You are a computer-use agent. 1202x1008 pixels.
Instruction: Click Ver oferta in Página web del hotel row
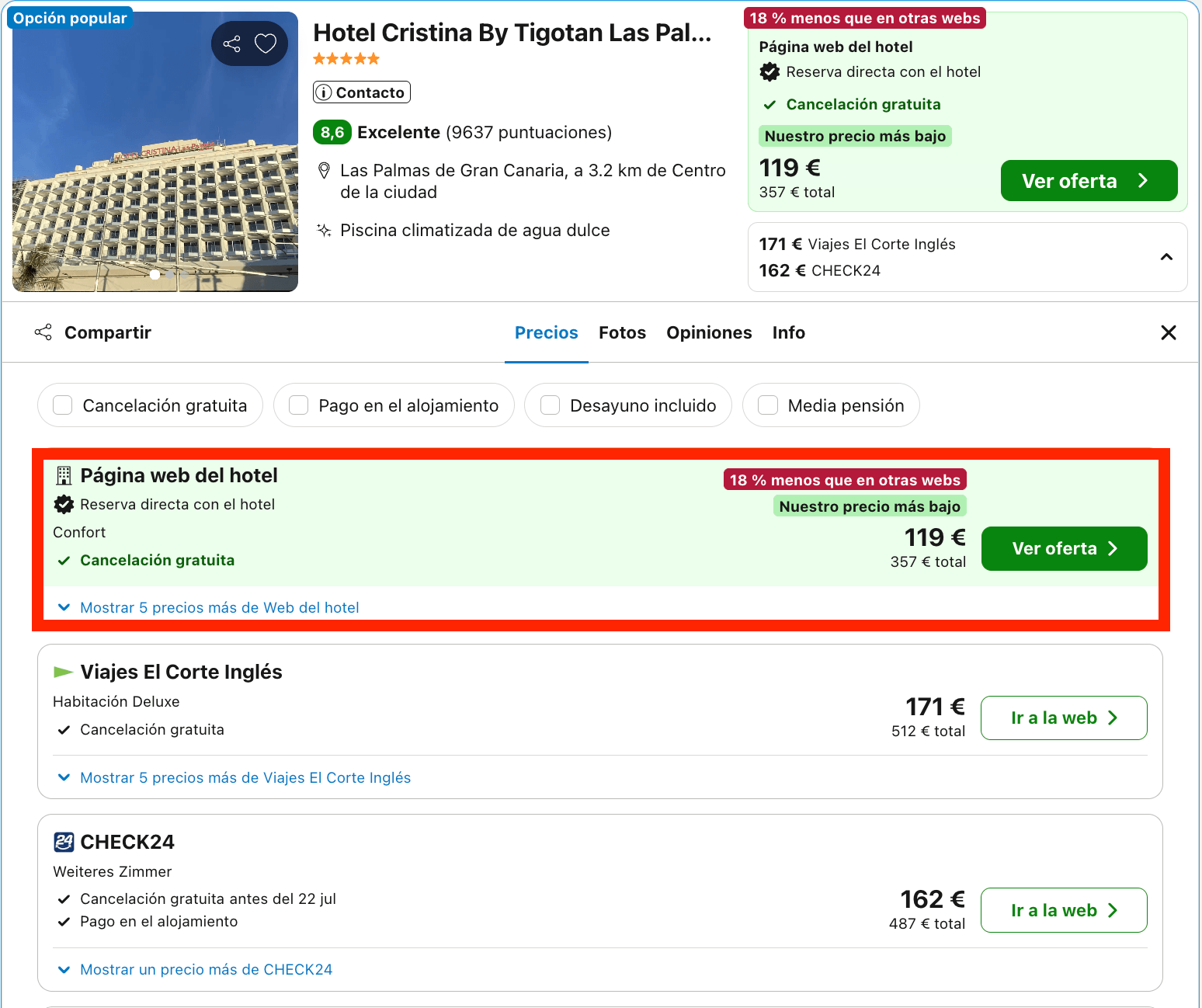[x=1065, y=548]
